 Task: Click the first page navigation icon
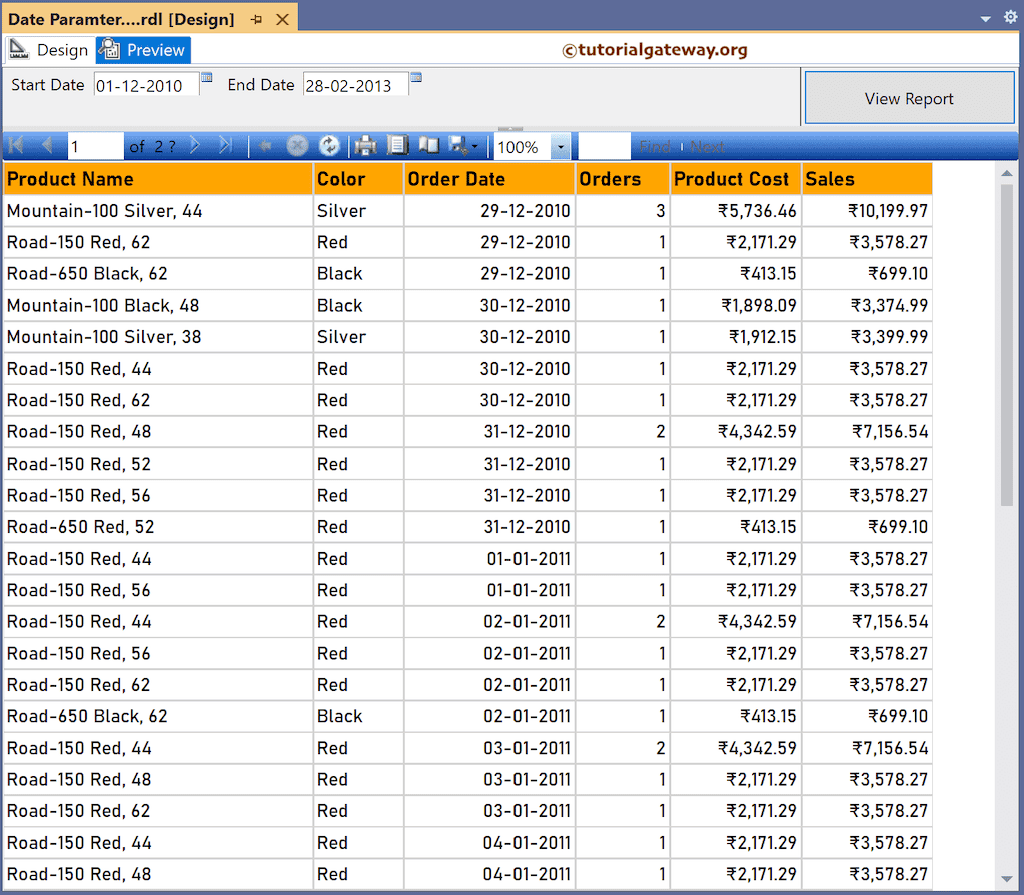pyautogui.click(x=15, y=146)
